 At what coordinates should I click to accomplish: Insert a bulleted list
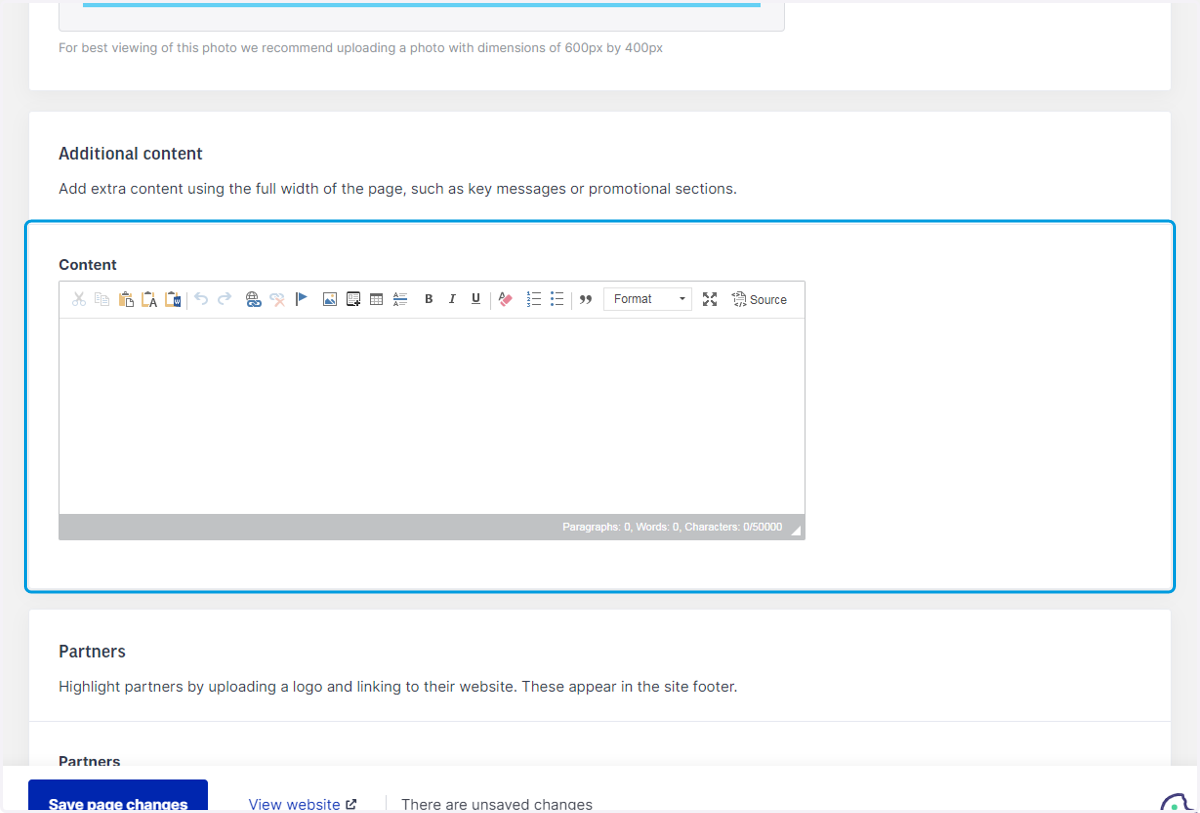tap(557, 299)
